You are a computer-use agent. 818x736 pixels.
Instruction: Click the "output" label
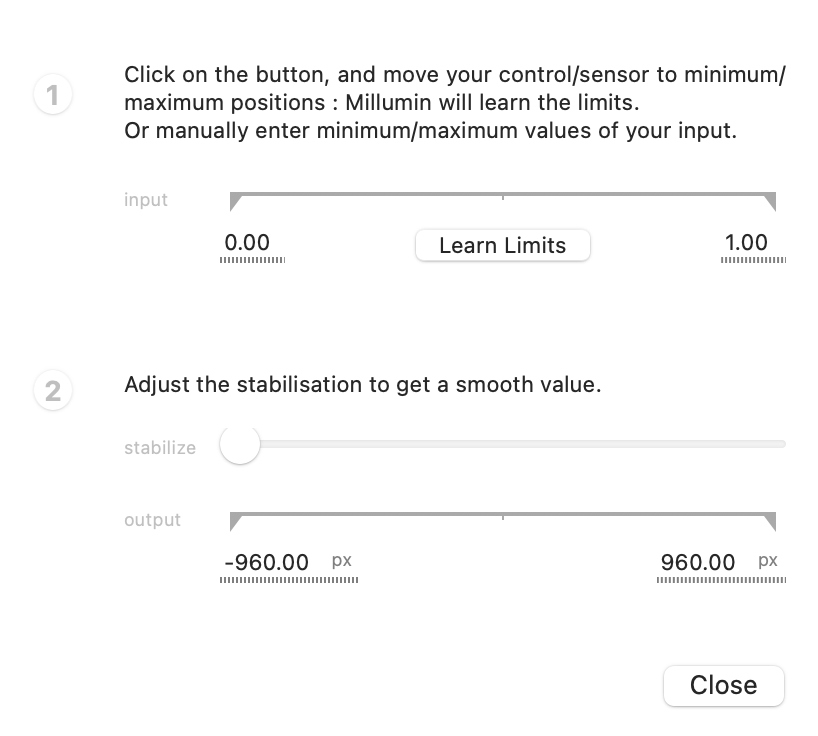[152, 520]
